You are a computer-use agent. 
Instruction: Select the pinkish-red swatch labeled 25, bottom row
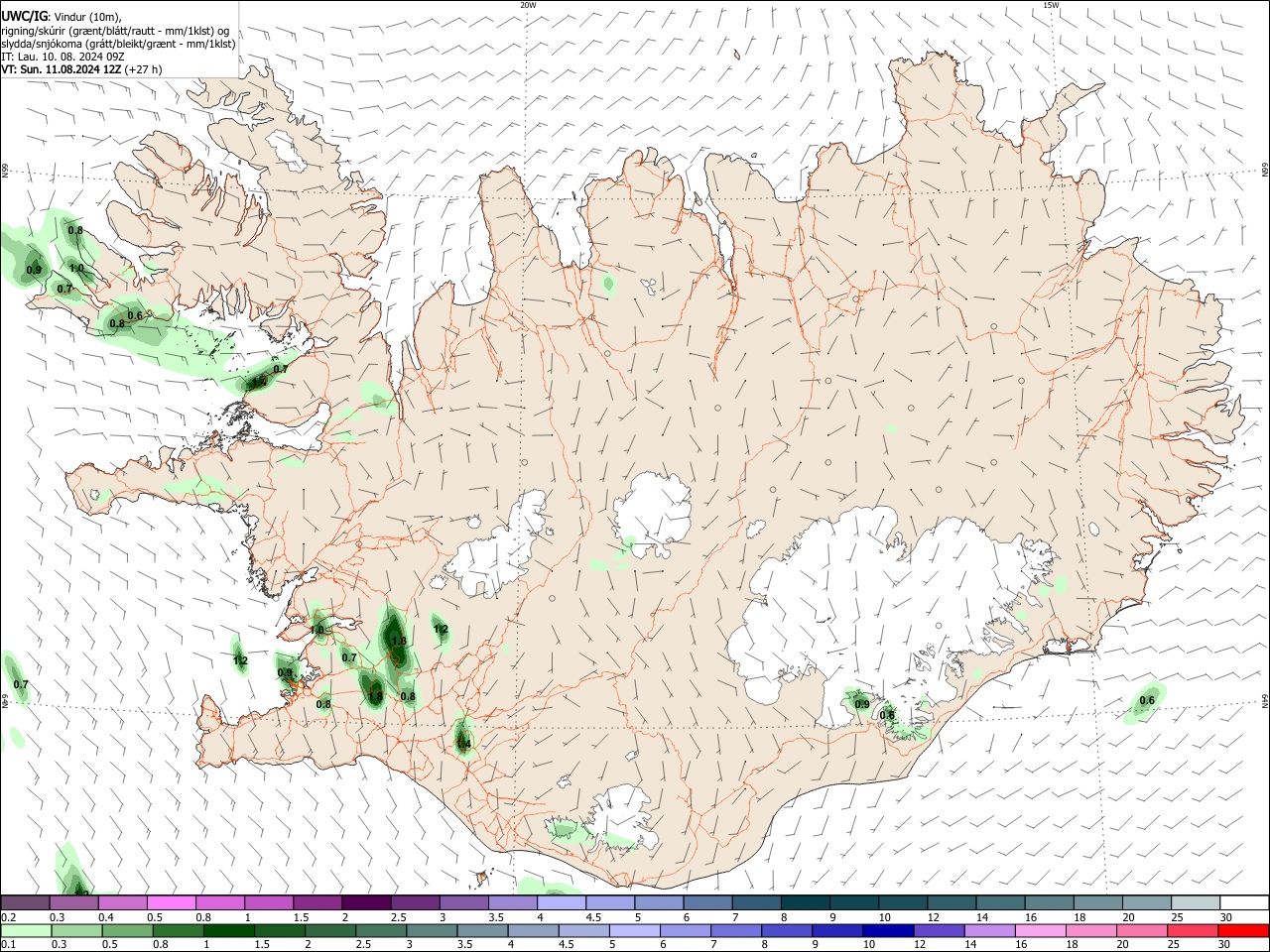(1195, 930)
